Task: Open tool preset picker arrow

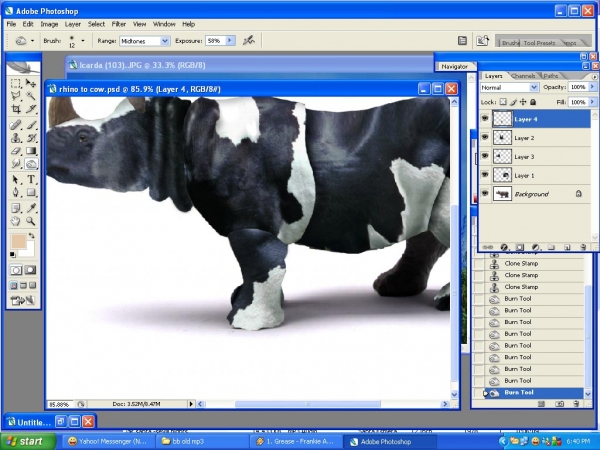Action: (x=33, y=41)
